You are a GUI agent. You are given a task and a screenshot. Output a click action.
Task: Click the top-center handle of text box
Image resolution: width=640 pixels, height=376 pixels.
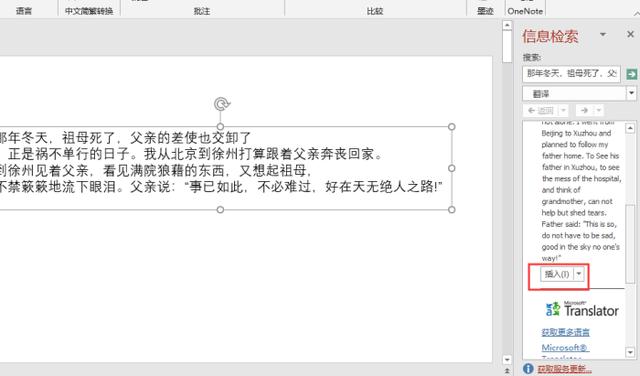[220, 127]
